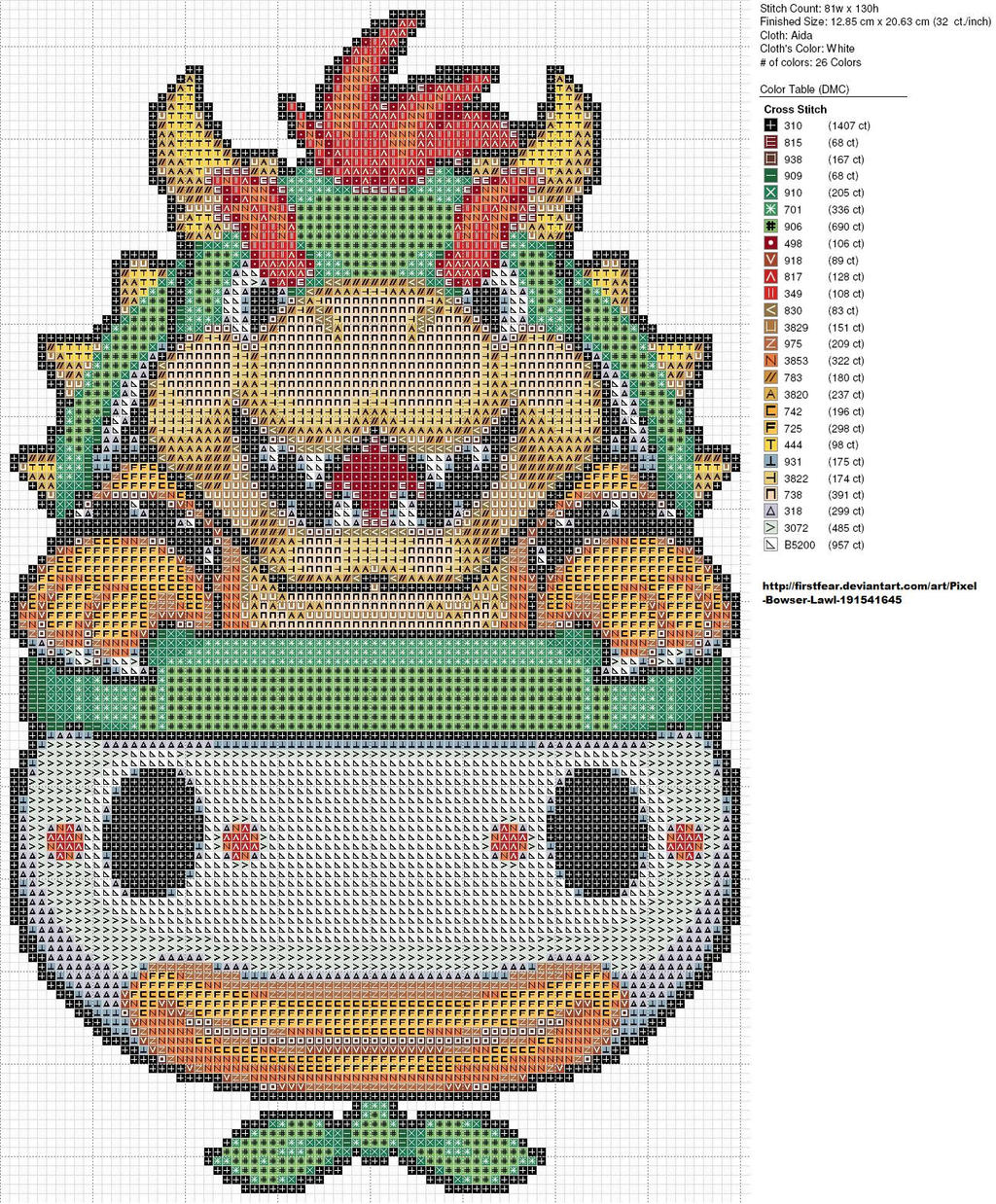The image size is (996, 1204).
Task: Choose the 830 olive-brown swatch
Action: 770,310
